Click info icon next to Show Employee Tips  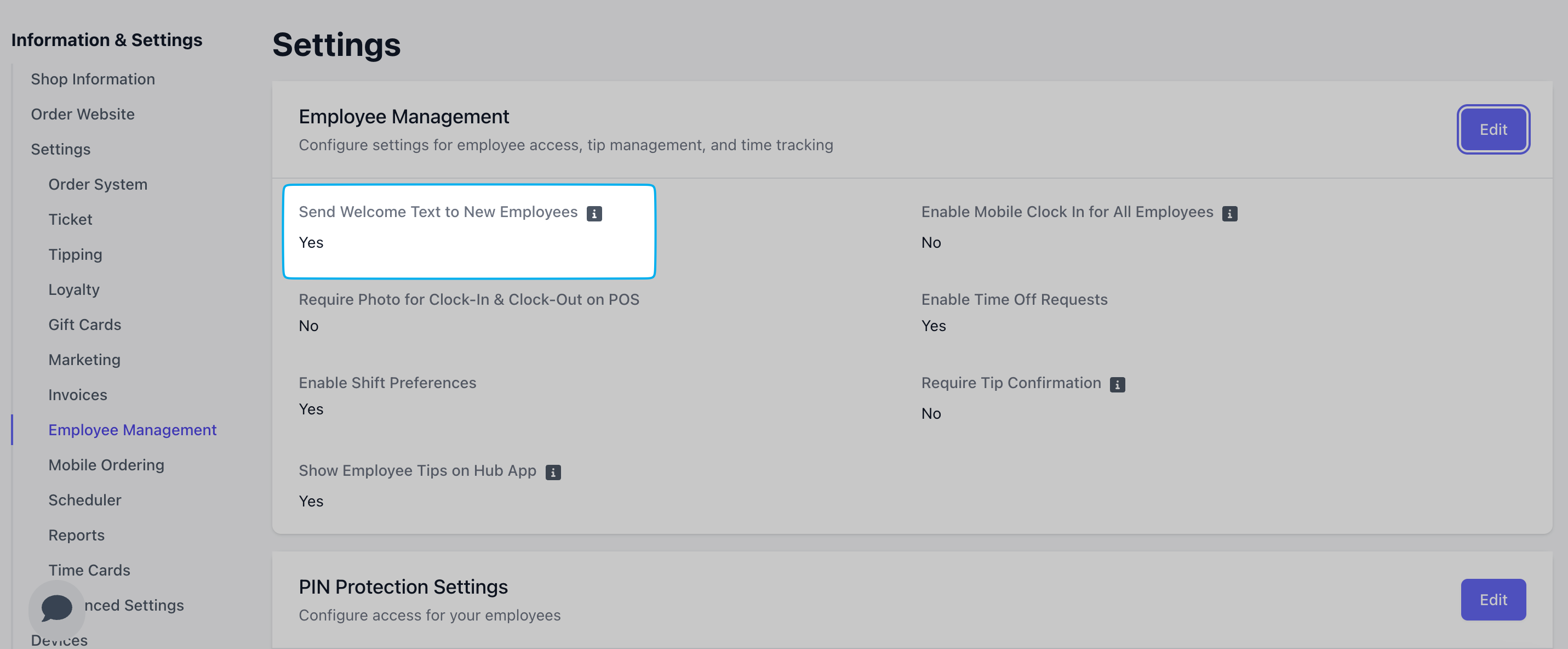553,472
